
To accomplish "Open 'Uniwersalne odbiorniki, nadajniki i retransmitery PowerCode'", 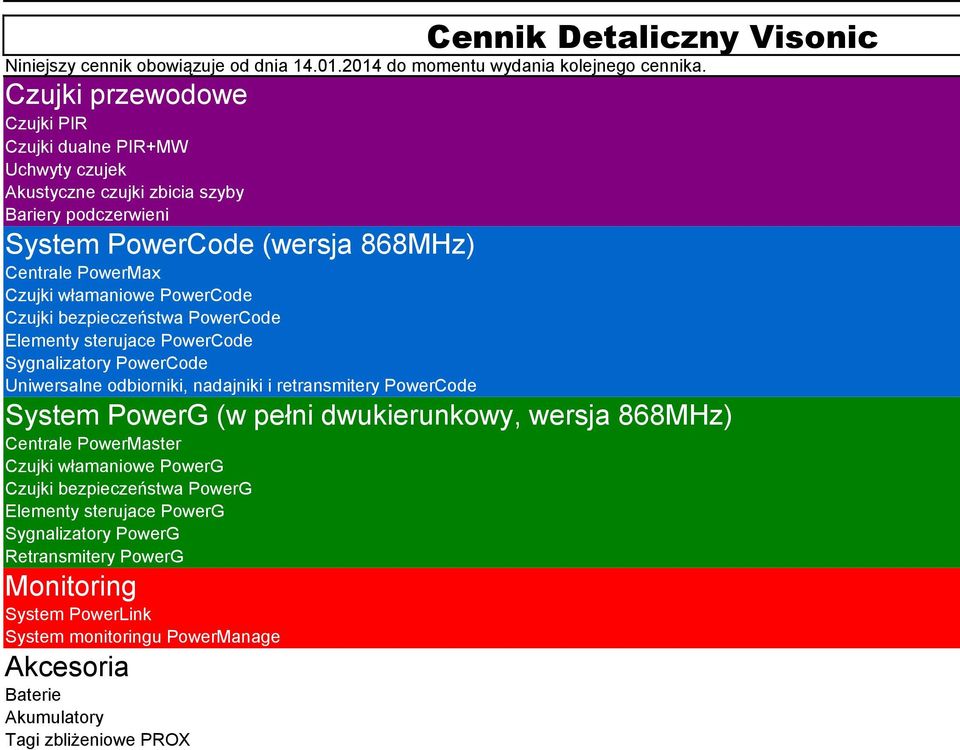I will 241,386.
